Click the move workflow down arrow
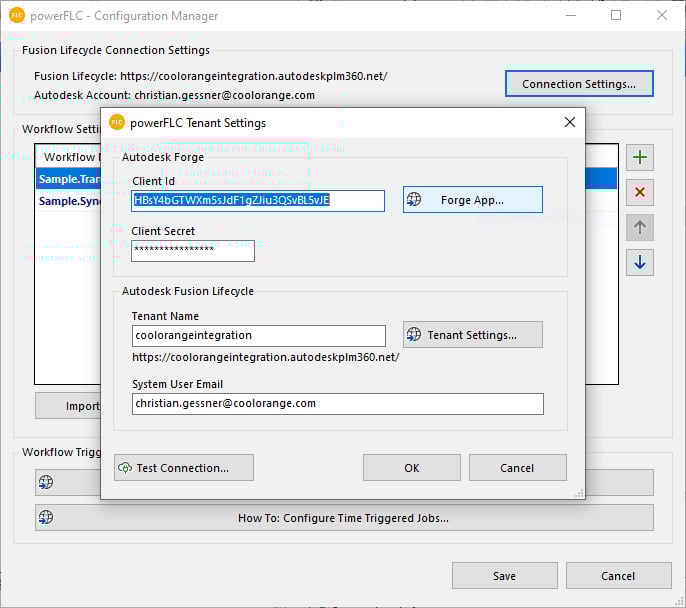This screenshot has width=686, height=608. pyautogui.click(x=640, y=262)
